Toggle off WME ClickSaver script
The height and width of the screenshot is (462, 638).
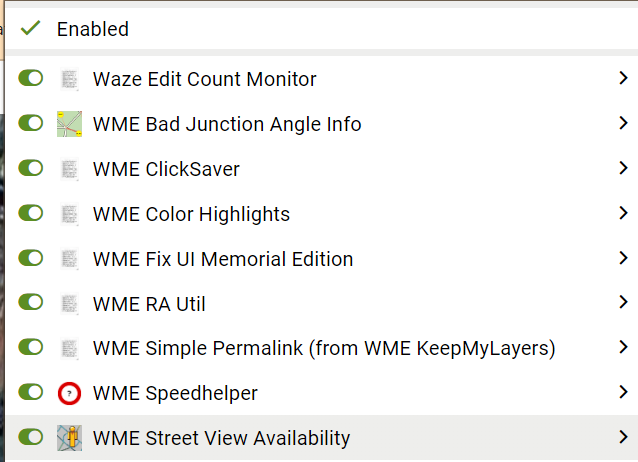[31, 169]
